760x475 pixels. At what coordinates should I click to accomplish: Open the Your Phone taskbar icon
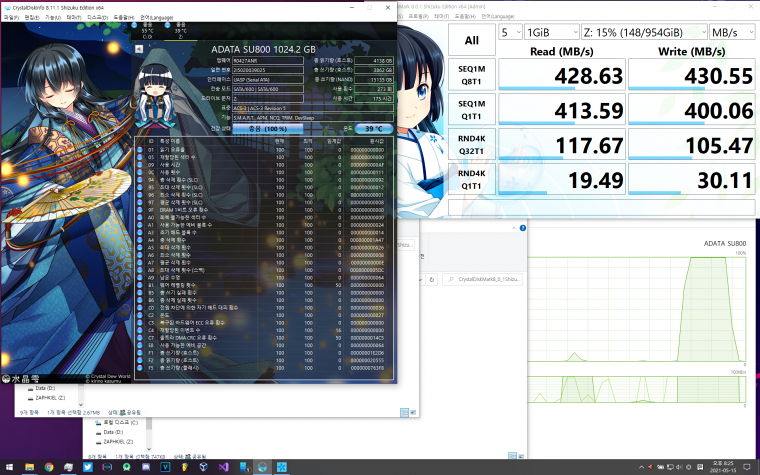(x=244, y=467)
